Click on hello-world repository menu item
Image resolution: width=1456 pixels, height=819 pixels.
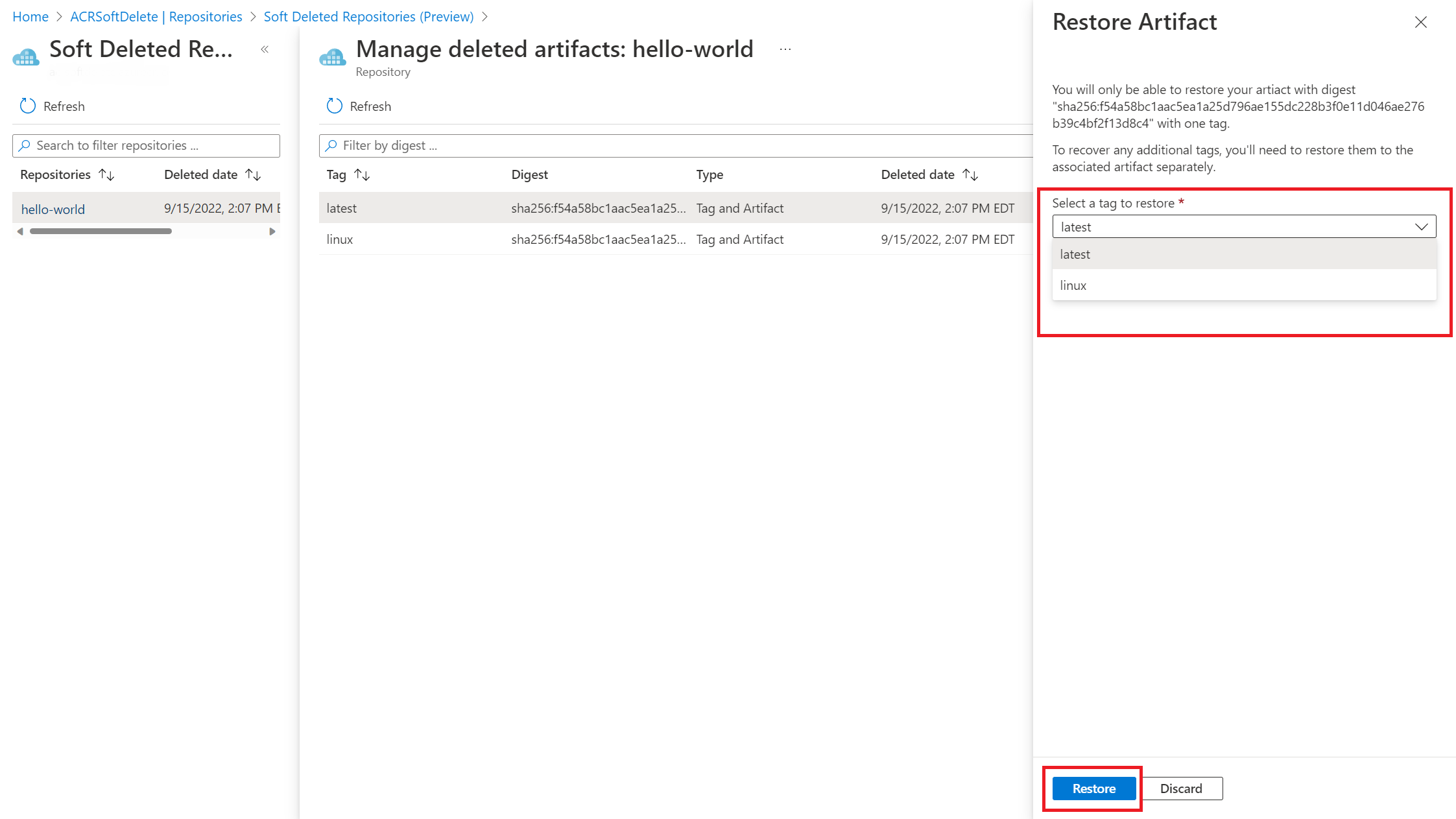click(x=53, y=208)
